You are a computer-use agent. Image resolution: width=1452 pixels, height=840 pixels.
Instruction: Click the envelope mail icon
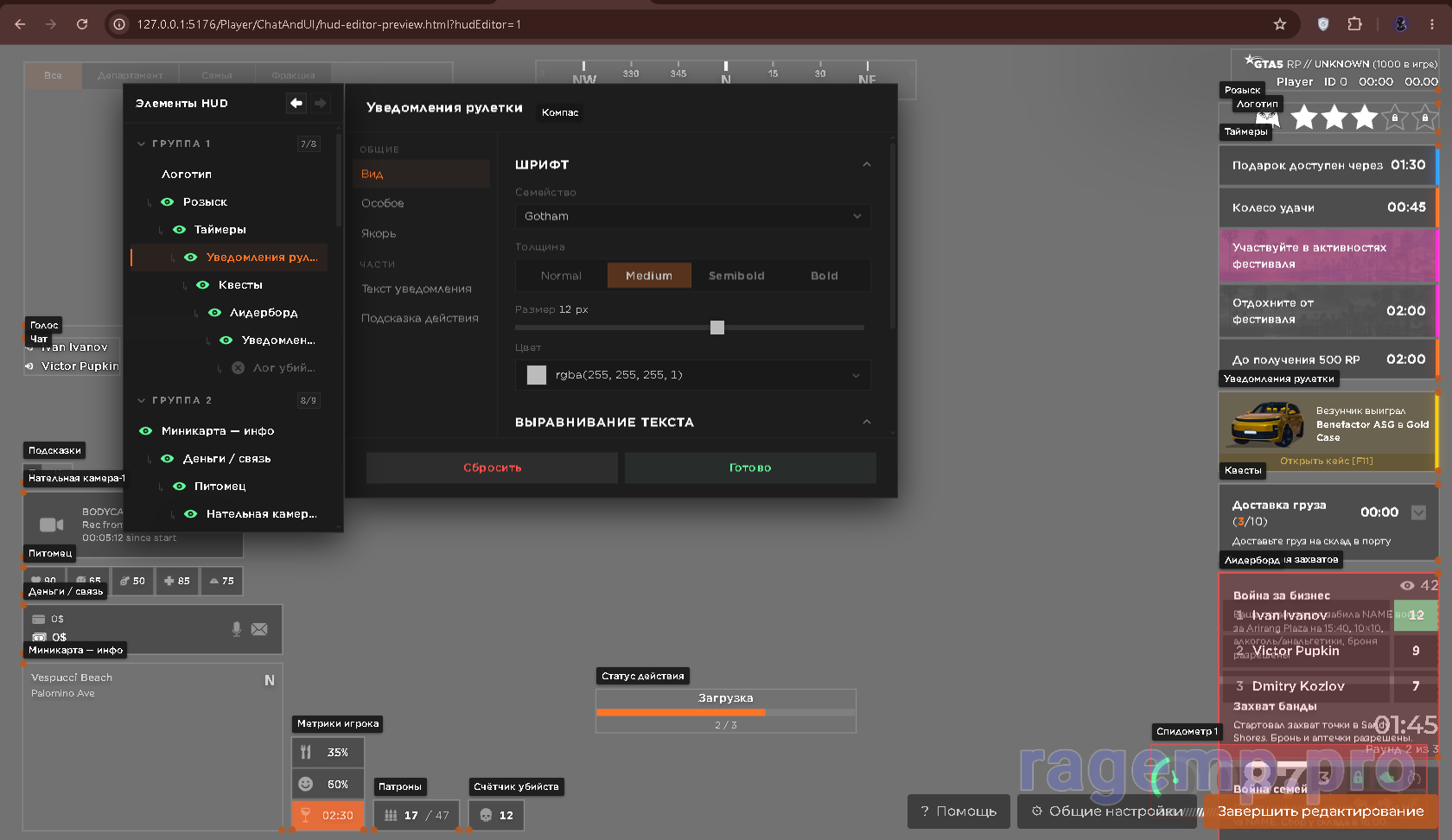click(259, 629)
